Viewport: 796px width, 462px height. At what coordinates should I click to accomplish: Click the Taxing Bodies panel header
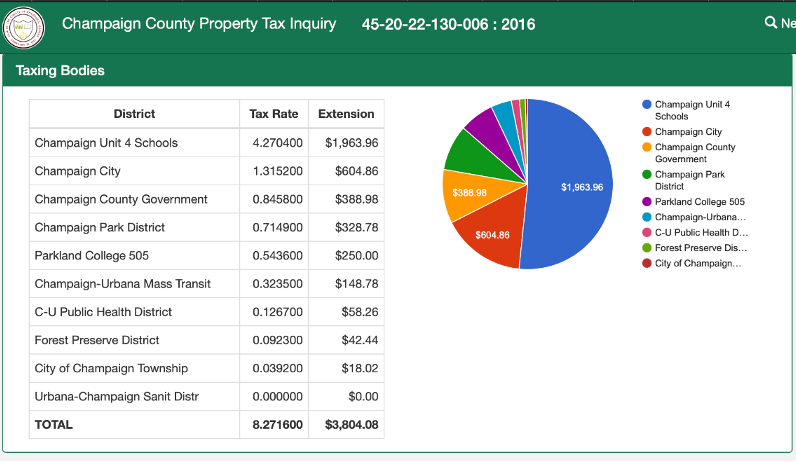pos(398,71)
